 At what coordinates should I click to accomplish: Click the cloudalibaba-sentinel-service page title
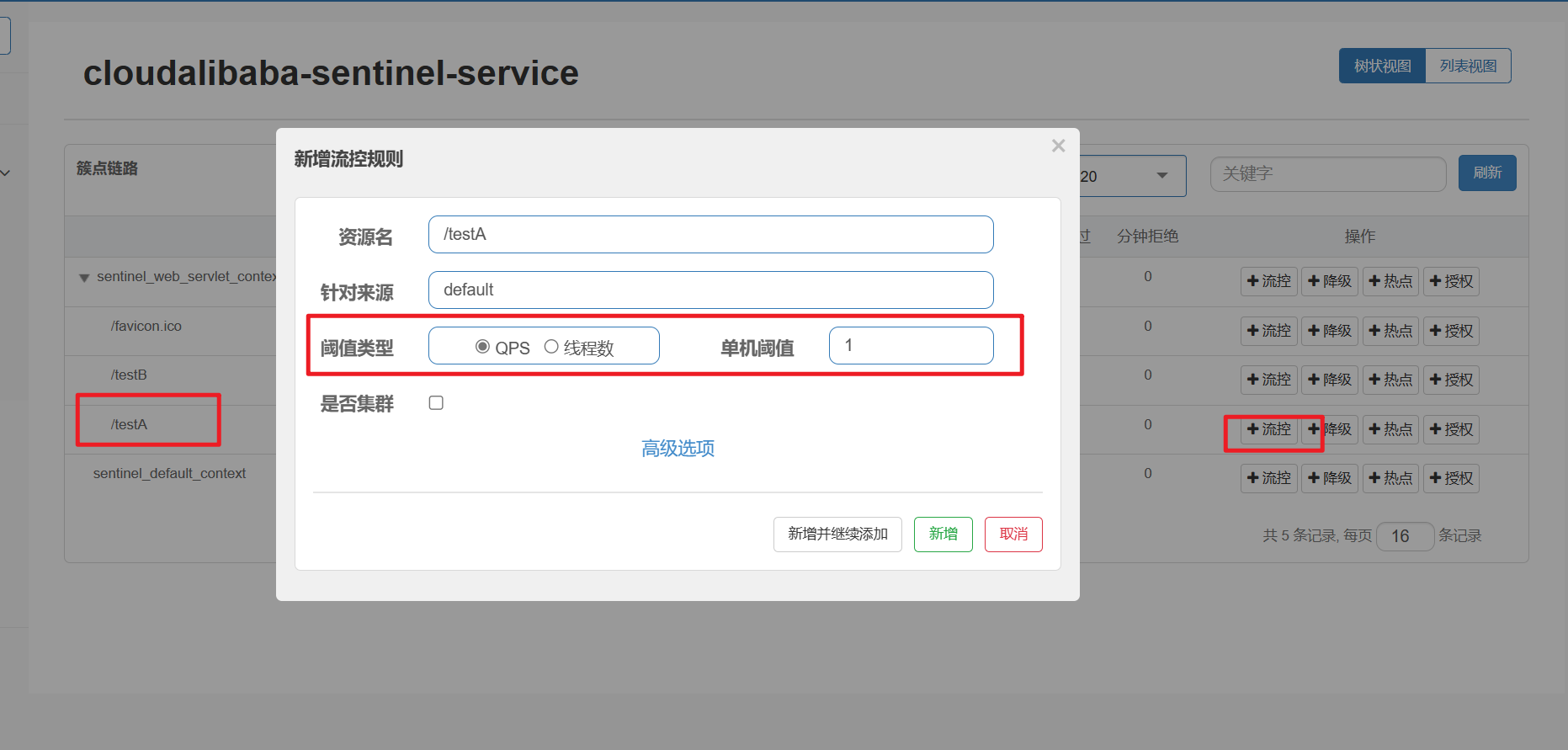(331, 73)
